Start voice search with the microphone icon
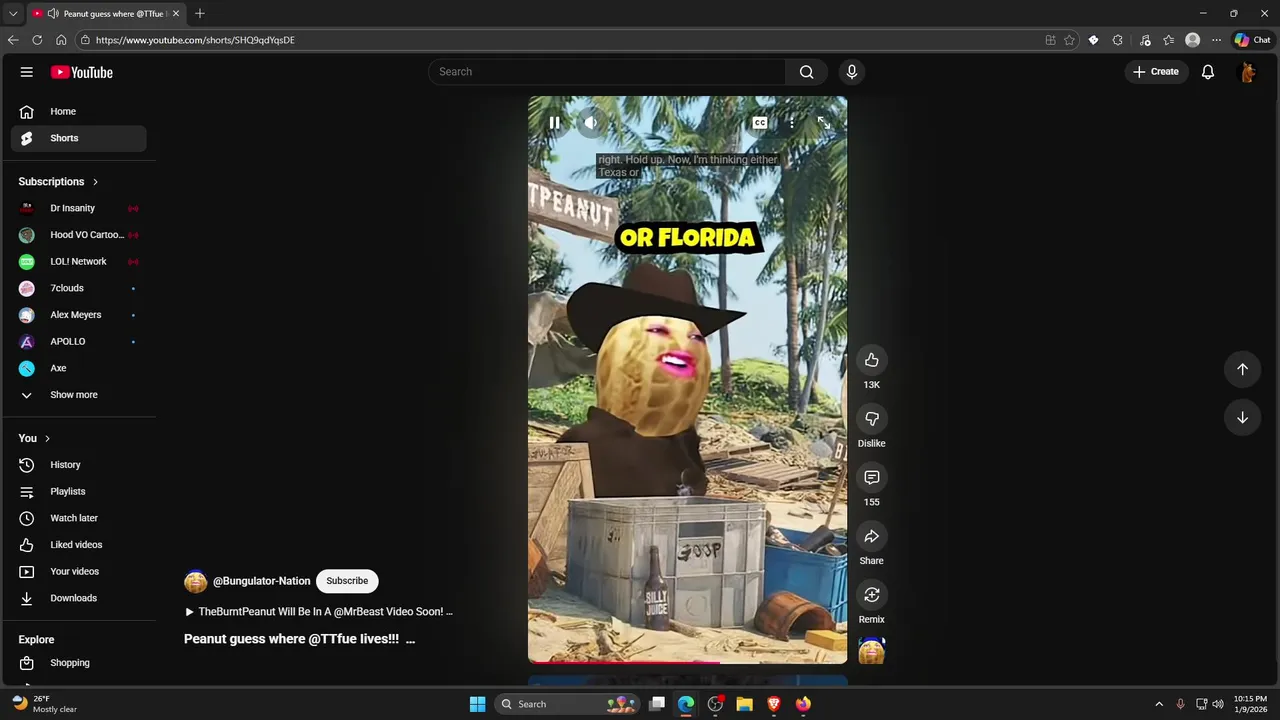 click(x=852, y=72)
